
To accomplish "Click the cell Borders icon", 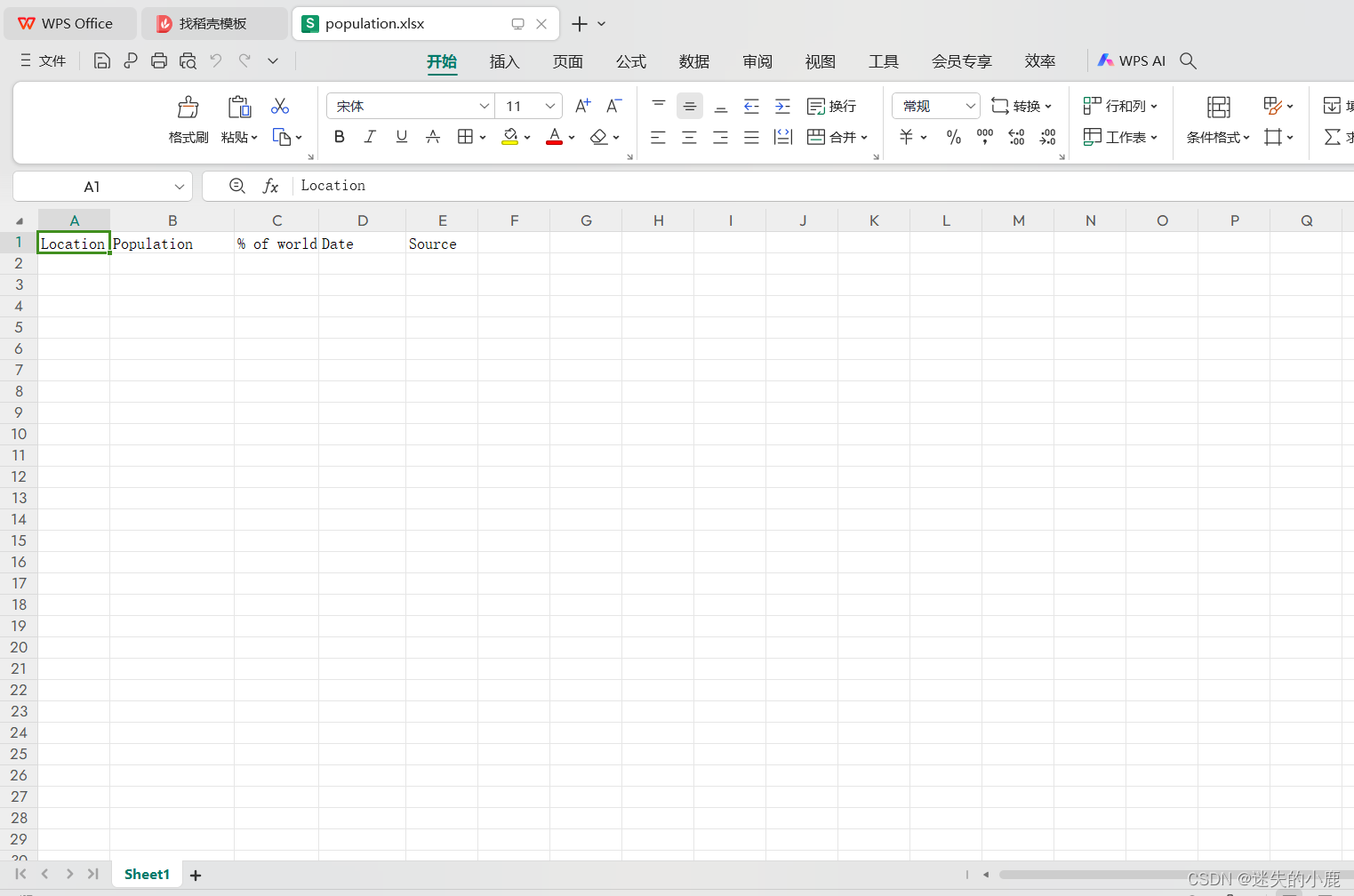I will tap(465, 136).
